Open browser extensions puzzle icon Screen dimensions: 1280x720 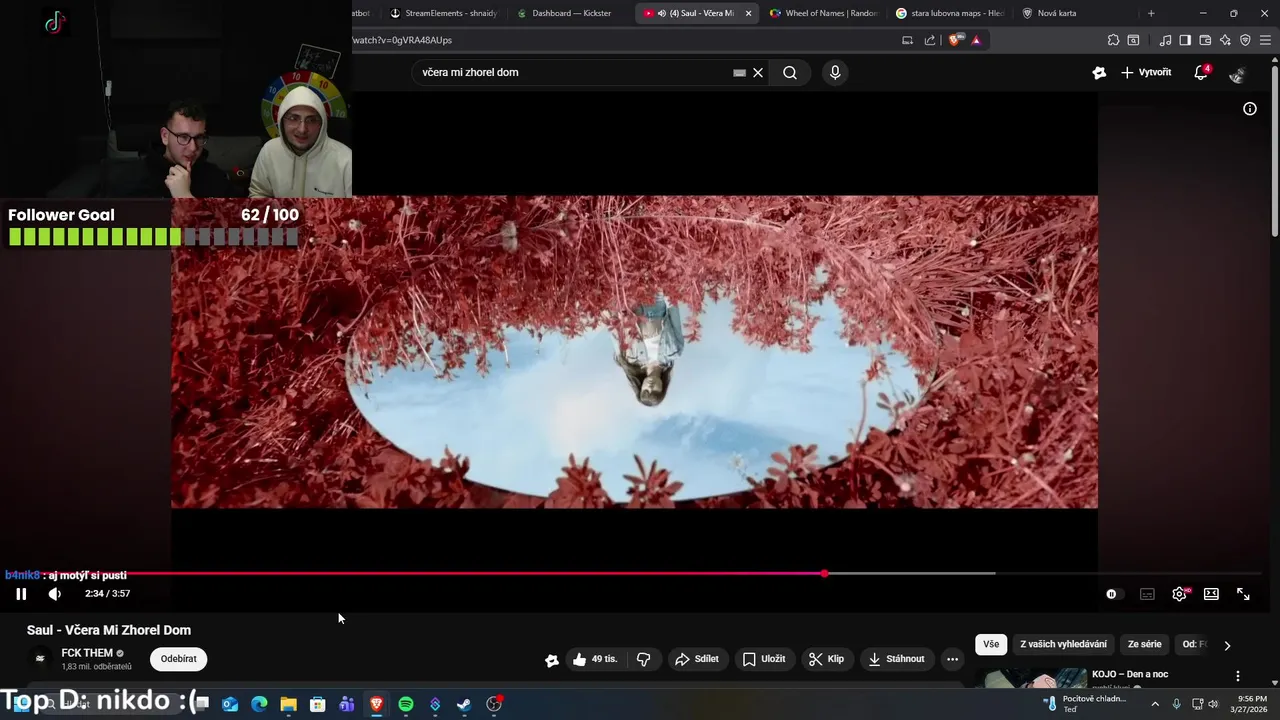[x=1113, y=40]
